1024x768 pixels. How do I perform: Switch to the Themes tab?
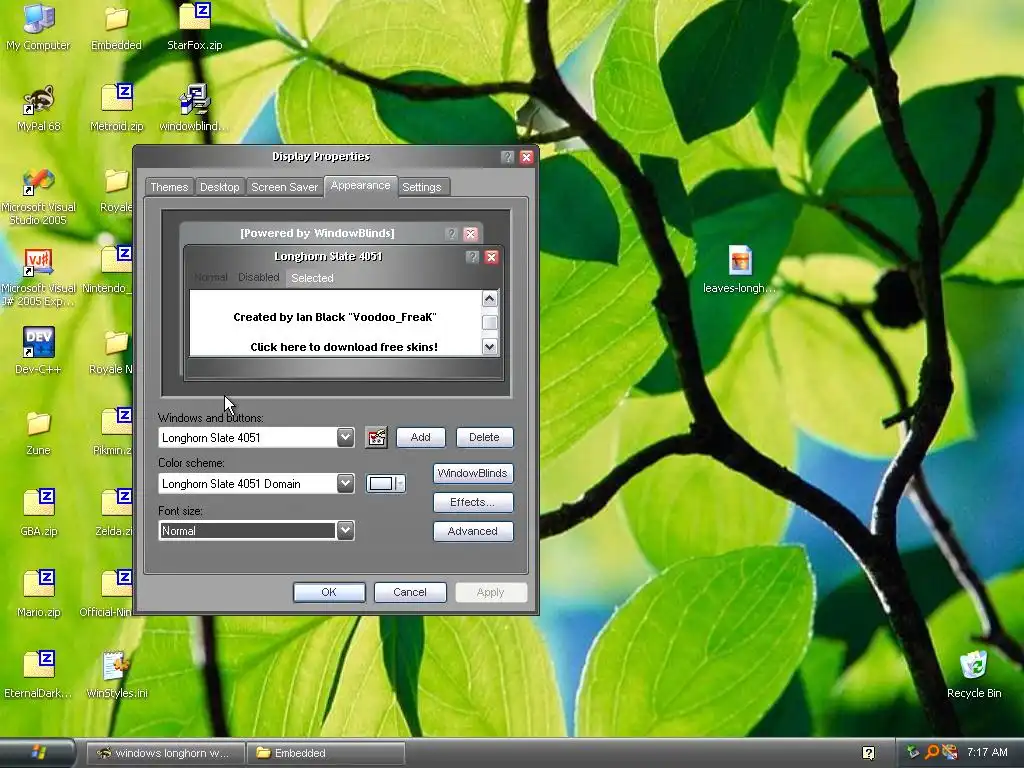coord(169,187)
